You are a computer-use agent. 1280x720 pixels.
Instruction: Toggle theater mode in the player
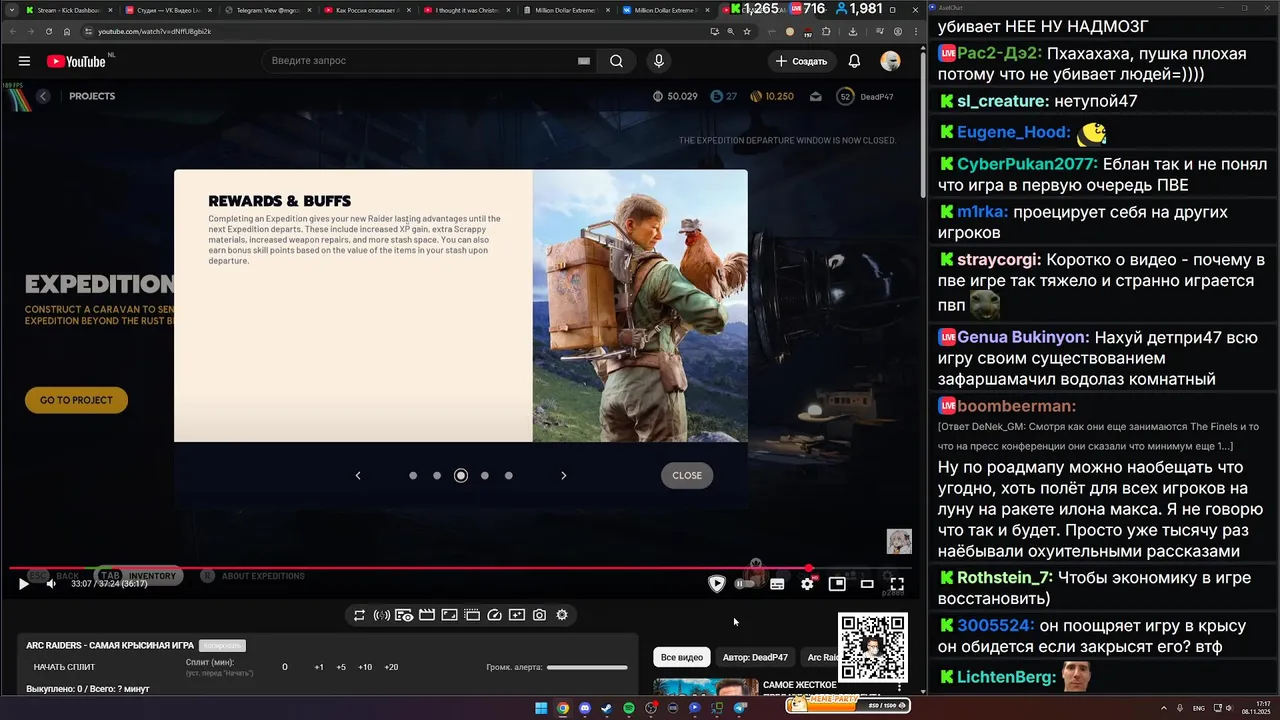click(867, 584)
